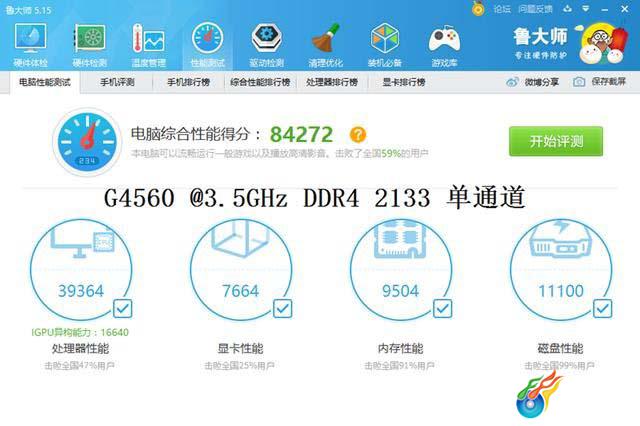640x426 pixels.
Task: Click the 59% ranking description sentence
Action: (x=280, y=153)
